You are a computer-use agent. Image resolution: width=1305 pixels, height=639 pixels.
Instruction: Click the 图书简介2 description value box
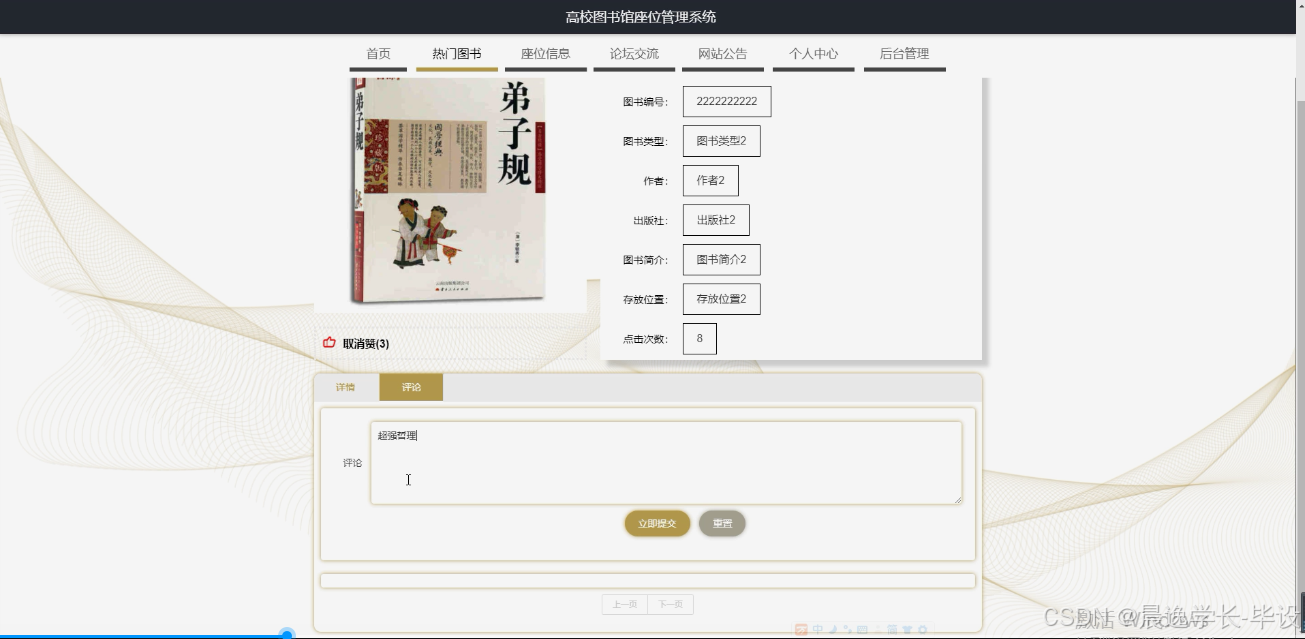[x=721, y=259]
